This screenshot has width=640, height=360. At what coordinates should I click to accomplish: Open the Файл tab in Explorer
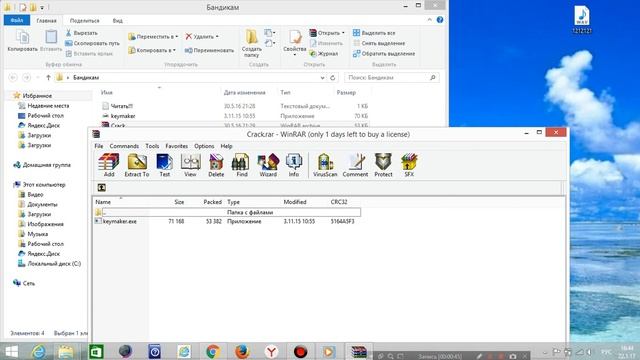pos(17,20)
